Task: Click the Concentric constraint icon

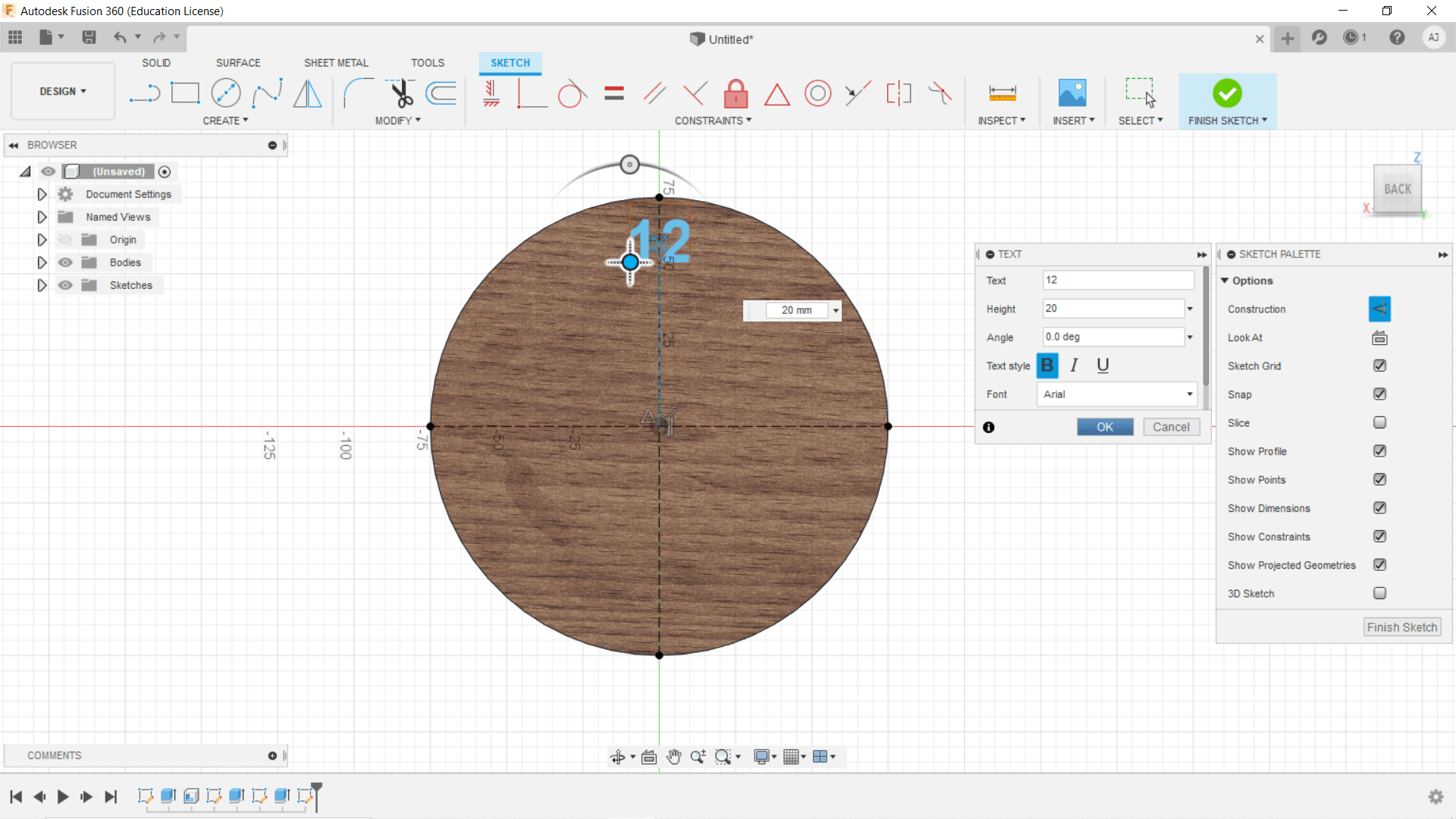Action: point(817,93)
